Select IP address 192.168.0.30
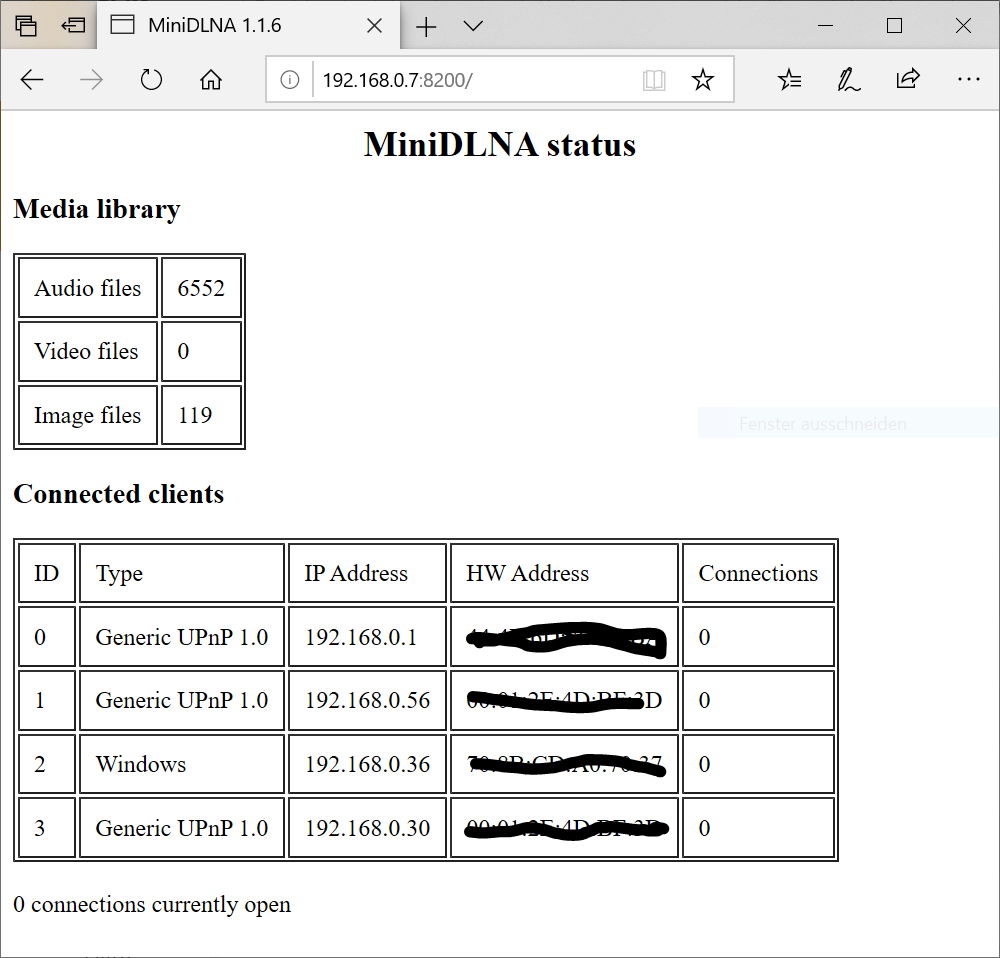The height and width of the screenshot is (958, 1000). click(x=367, y=828)
